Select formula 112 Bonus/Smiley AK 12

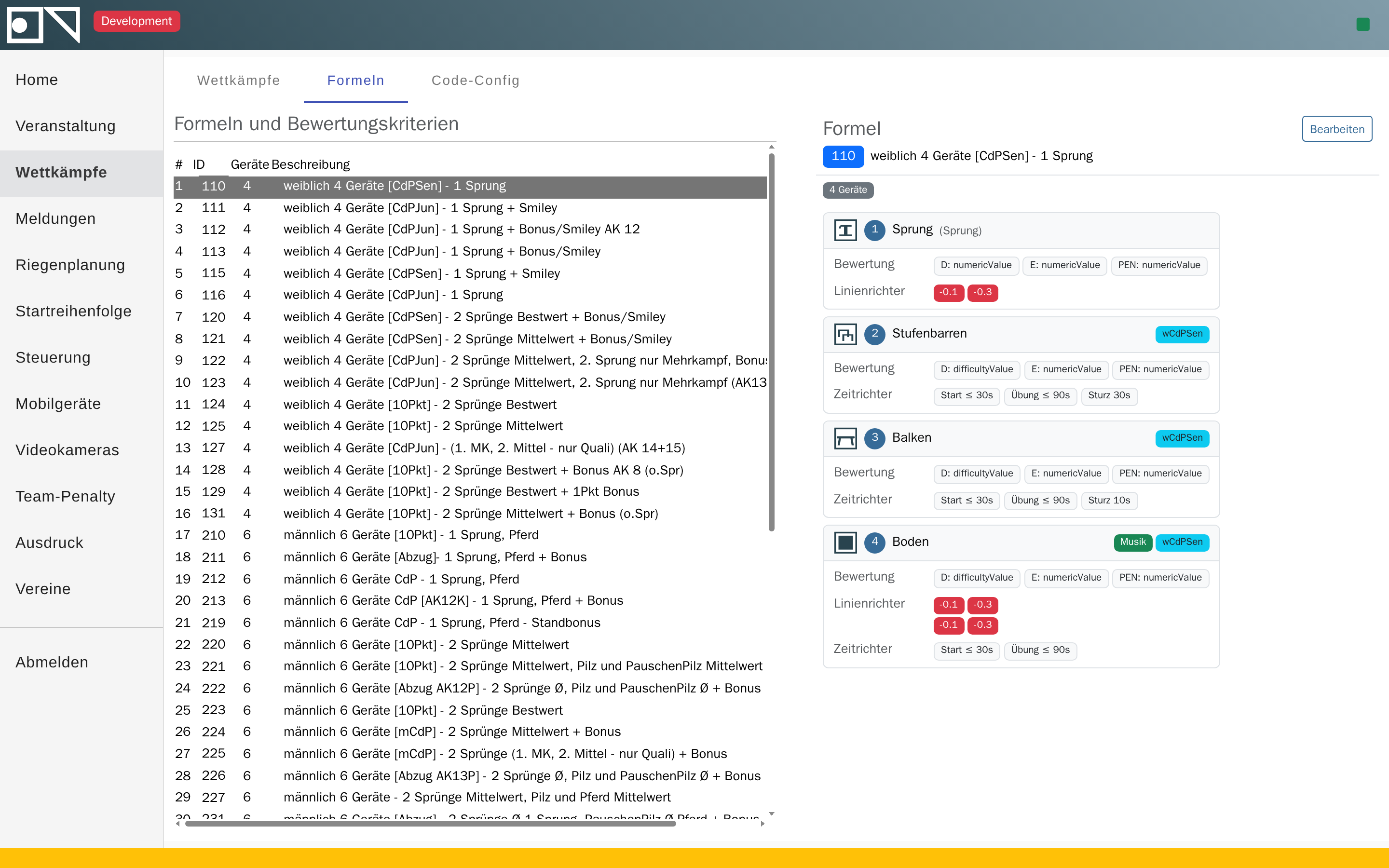pyautogui.click(x=470, y=230)
